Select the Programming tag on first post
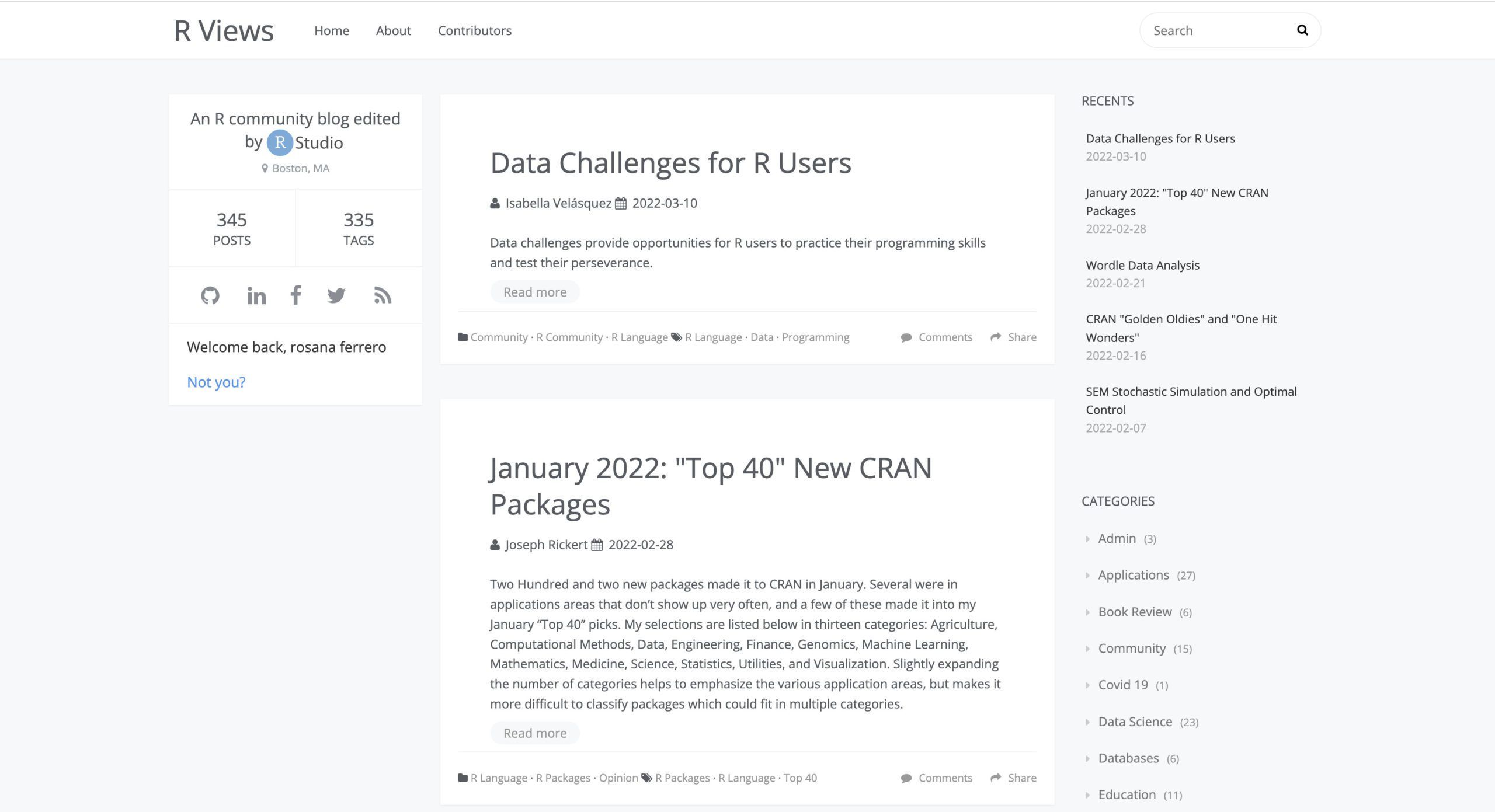1495x812 pixels. pyautogui.click(x=815, y=337)
